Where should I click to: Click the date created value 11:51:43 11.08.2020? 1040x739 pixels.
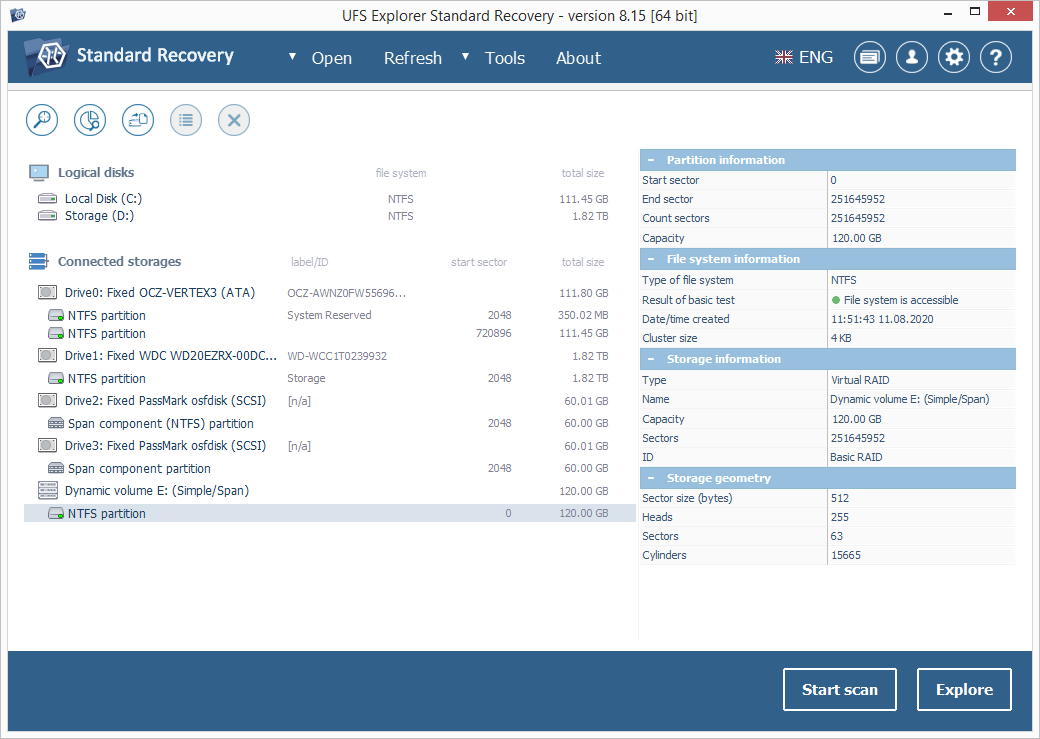(x=882, y=319)
